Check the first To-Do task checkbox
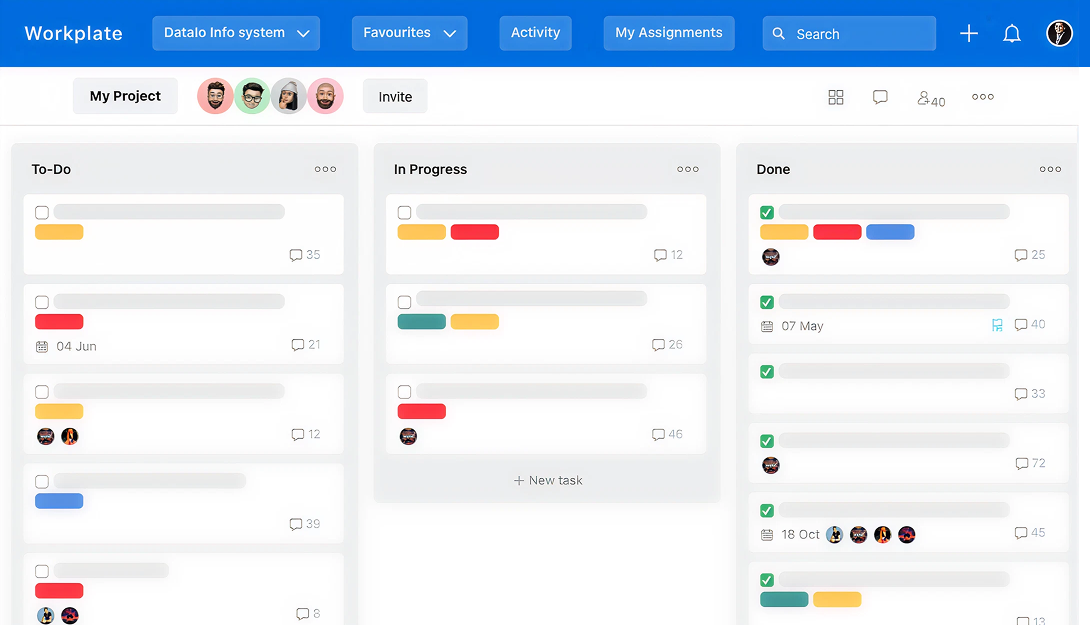Image resolution: width=1090 pixels, height=625 pixels. pos(42,212)
